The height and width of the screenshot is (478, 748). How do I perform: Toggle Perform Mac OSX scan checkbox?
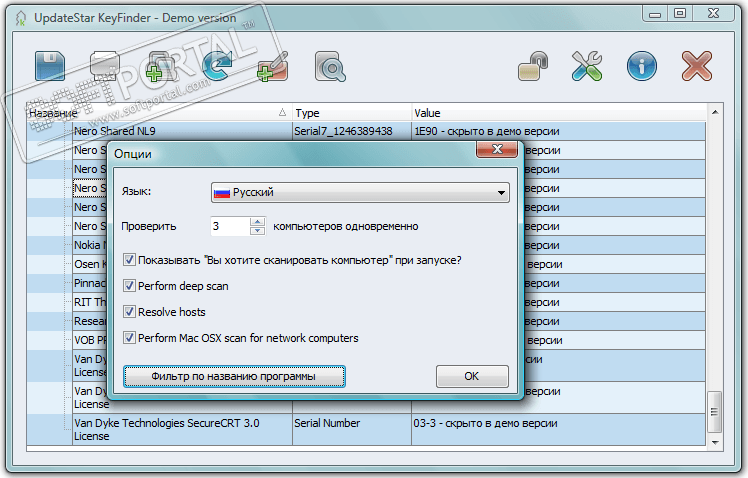click(129, 338)
